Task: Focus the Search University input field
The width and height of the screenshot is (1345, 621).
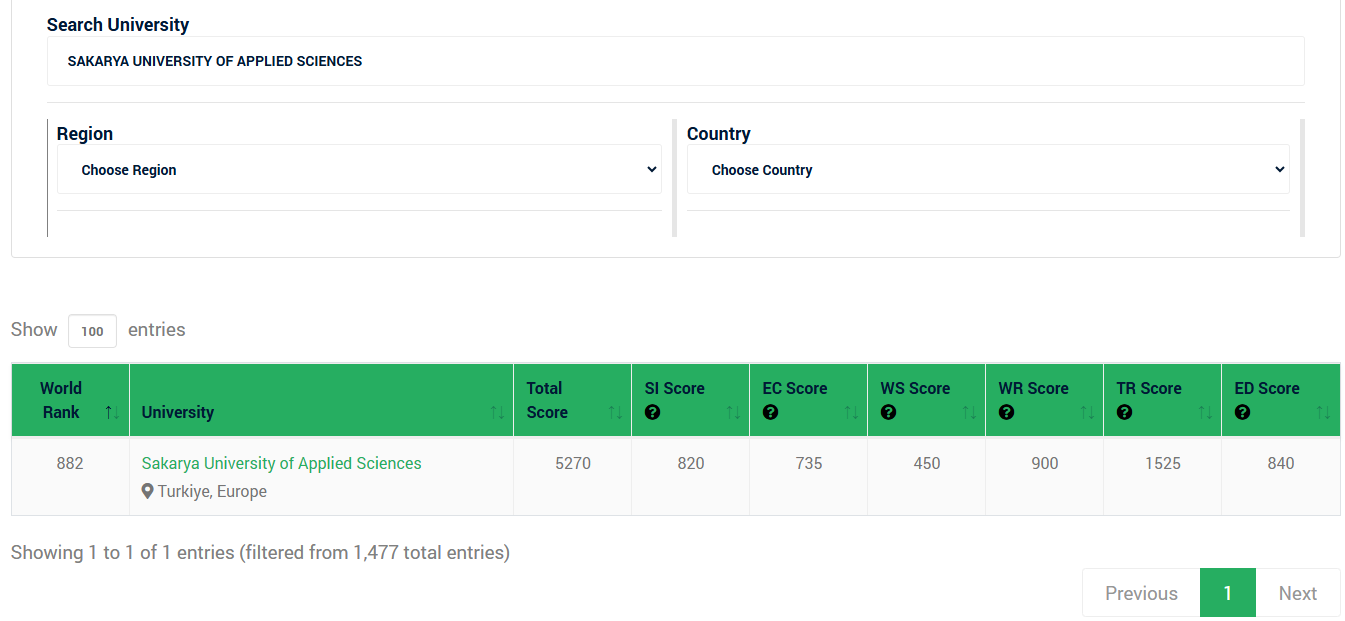Action: click(x=676, y=61)
